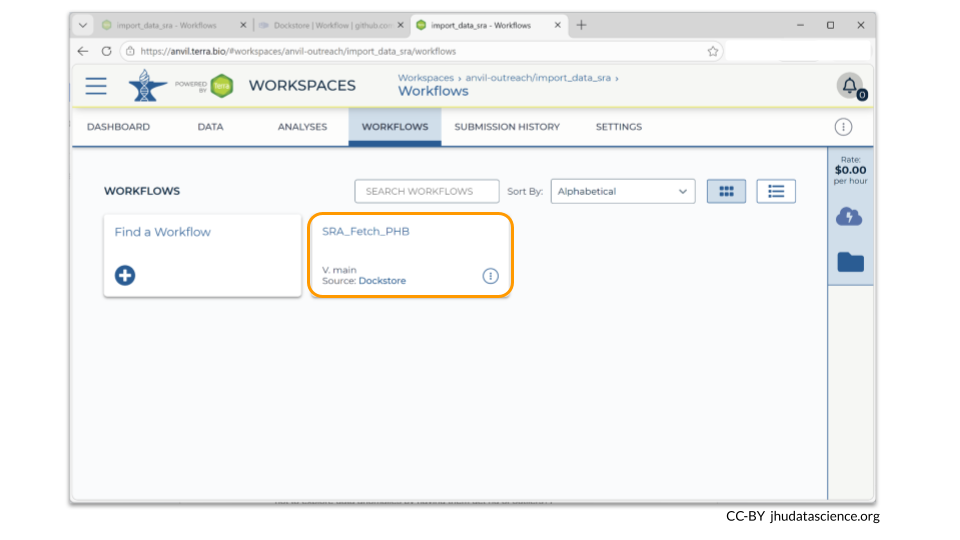Switch to card grid view
The width and height of the screenshot is (960, 540).
726,191
